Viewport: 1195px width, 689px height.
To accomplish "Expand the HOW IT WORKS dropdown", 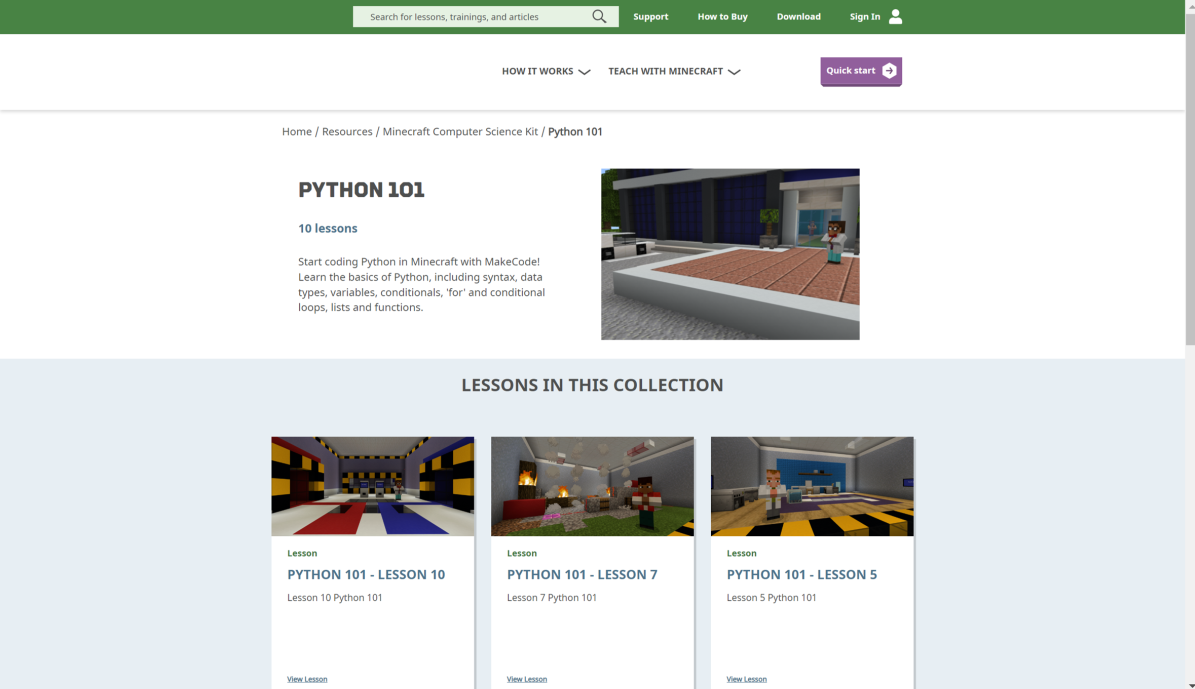I will tap(537, 71).
